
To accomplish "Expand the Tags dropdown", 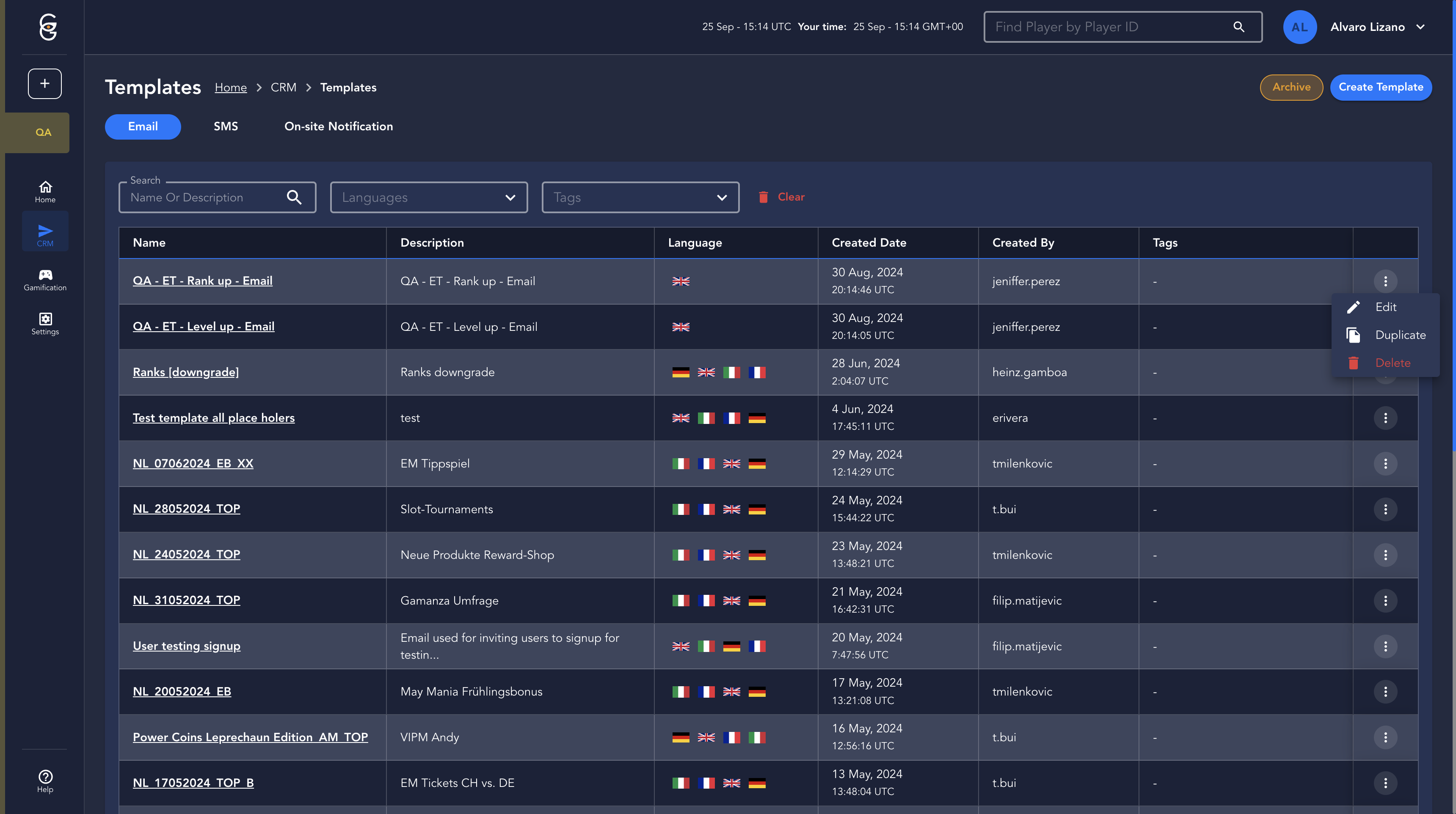I will [x=640, y=197].
